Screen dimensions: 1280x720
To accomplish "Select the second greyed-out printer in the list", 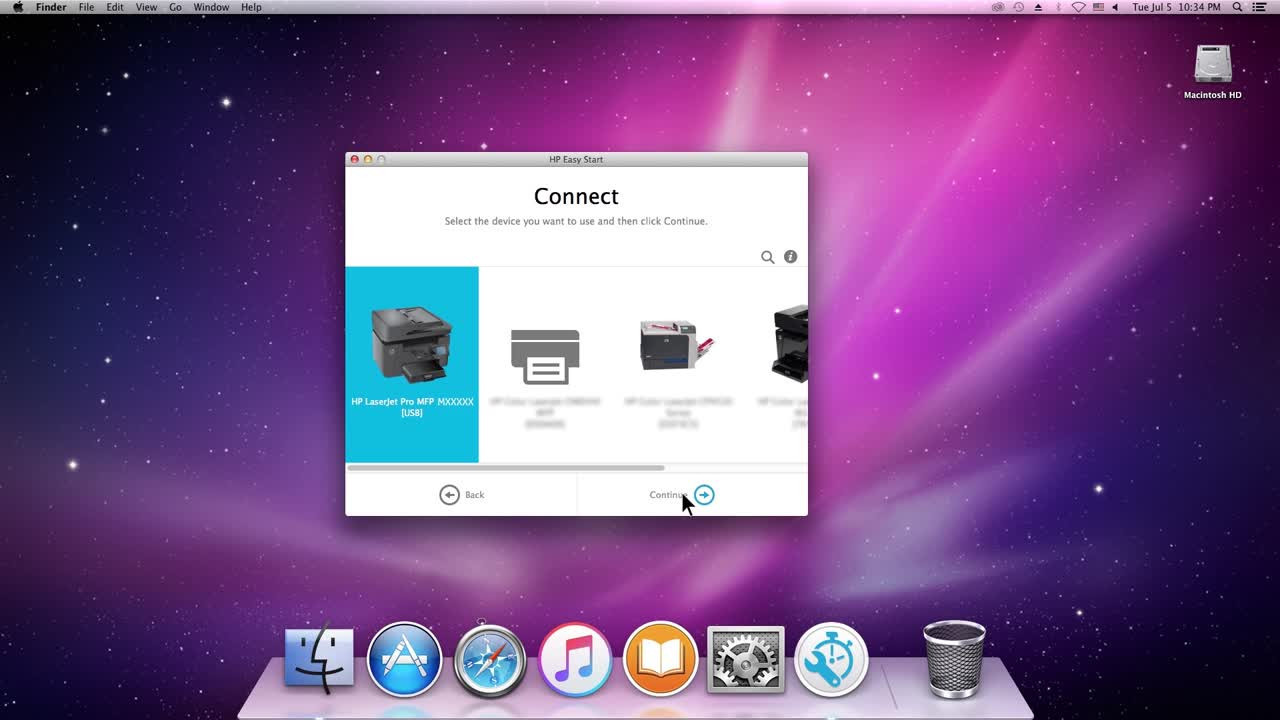I will 545,364.
